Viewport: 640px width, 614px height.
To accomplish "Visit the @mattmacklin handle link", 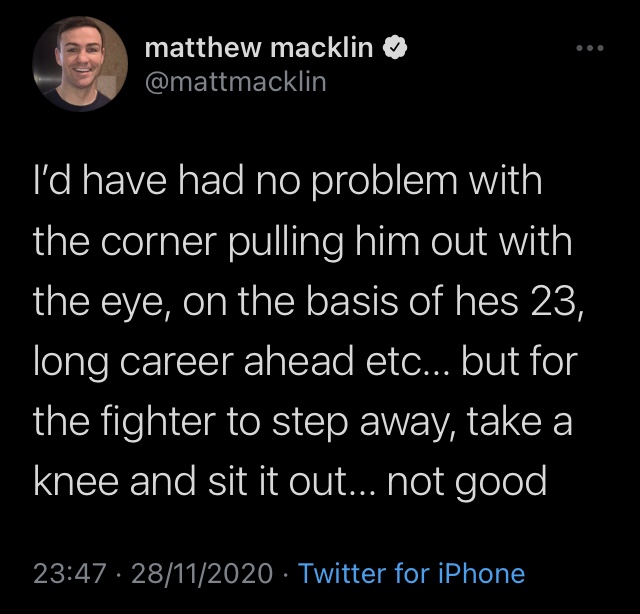I will click(x=236, y=82).
